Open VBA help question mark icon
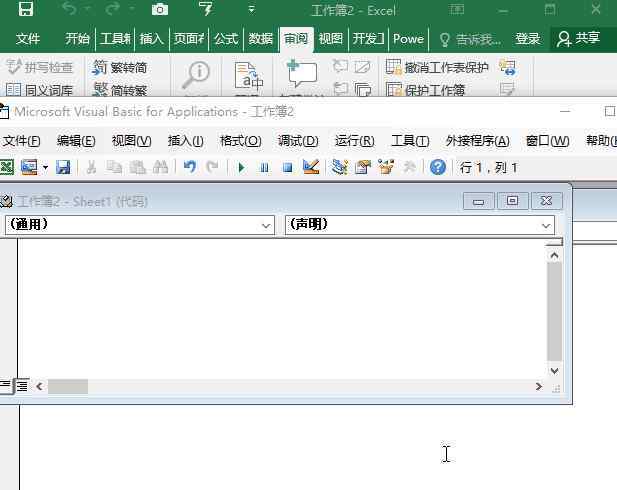Image resolution: width=617 pixels, height=490 pixels. coord(438,167)
